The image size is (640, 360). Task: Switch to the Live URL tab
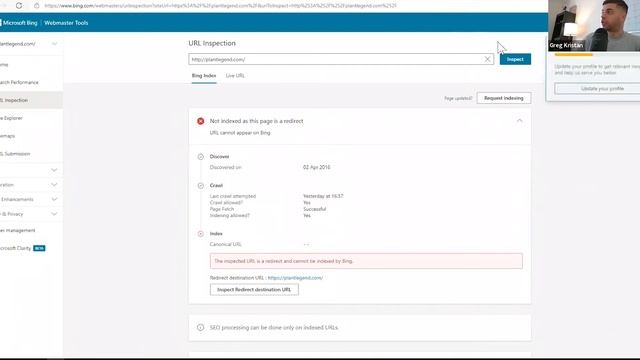point(235,76)
